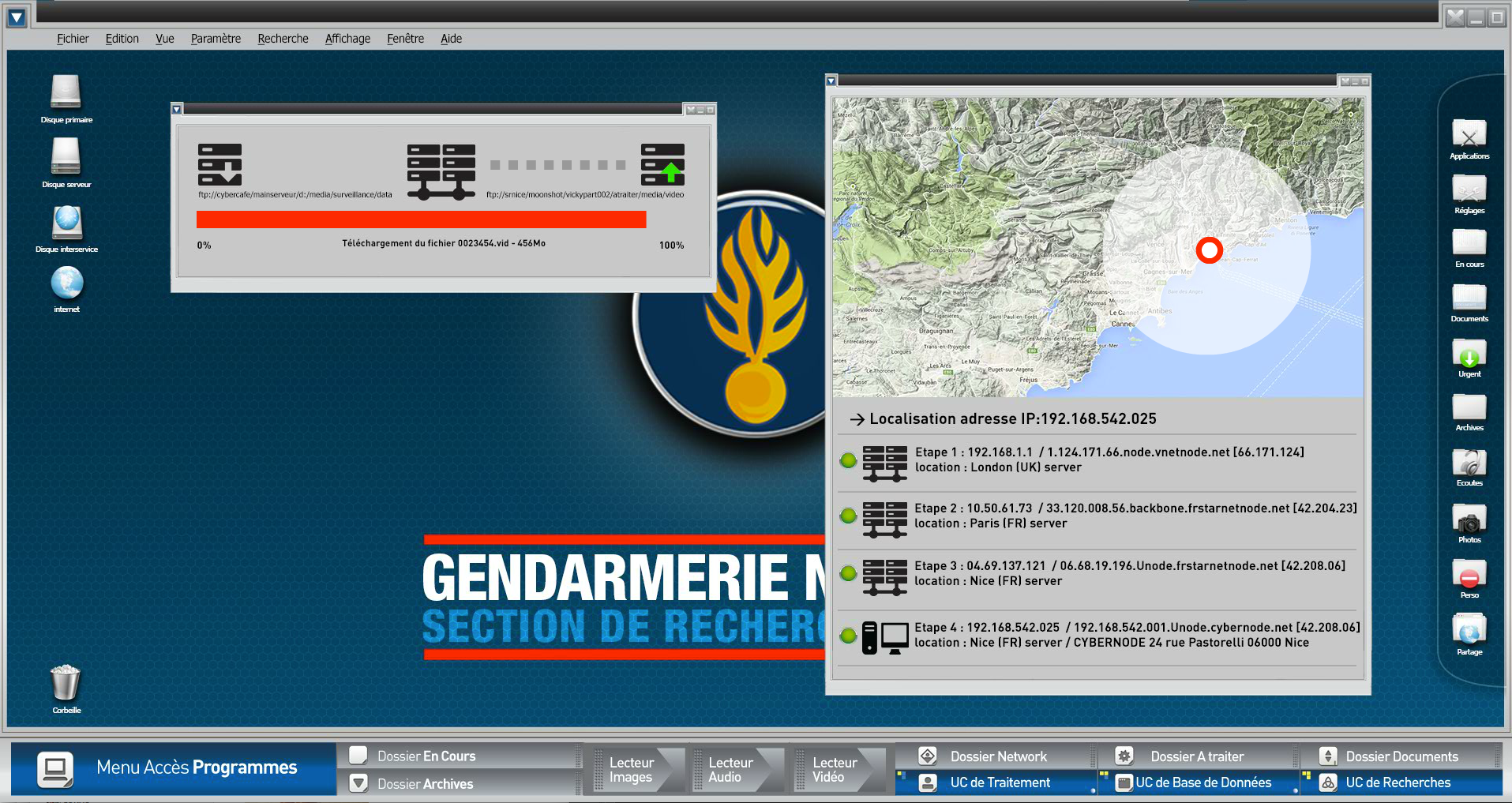Click the download source server icon
The height and width of the screenshot is (803, 1512).
point(219,164)
